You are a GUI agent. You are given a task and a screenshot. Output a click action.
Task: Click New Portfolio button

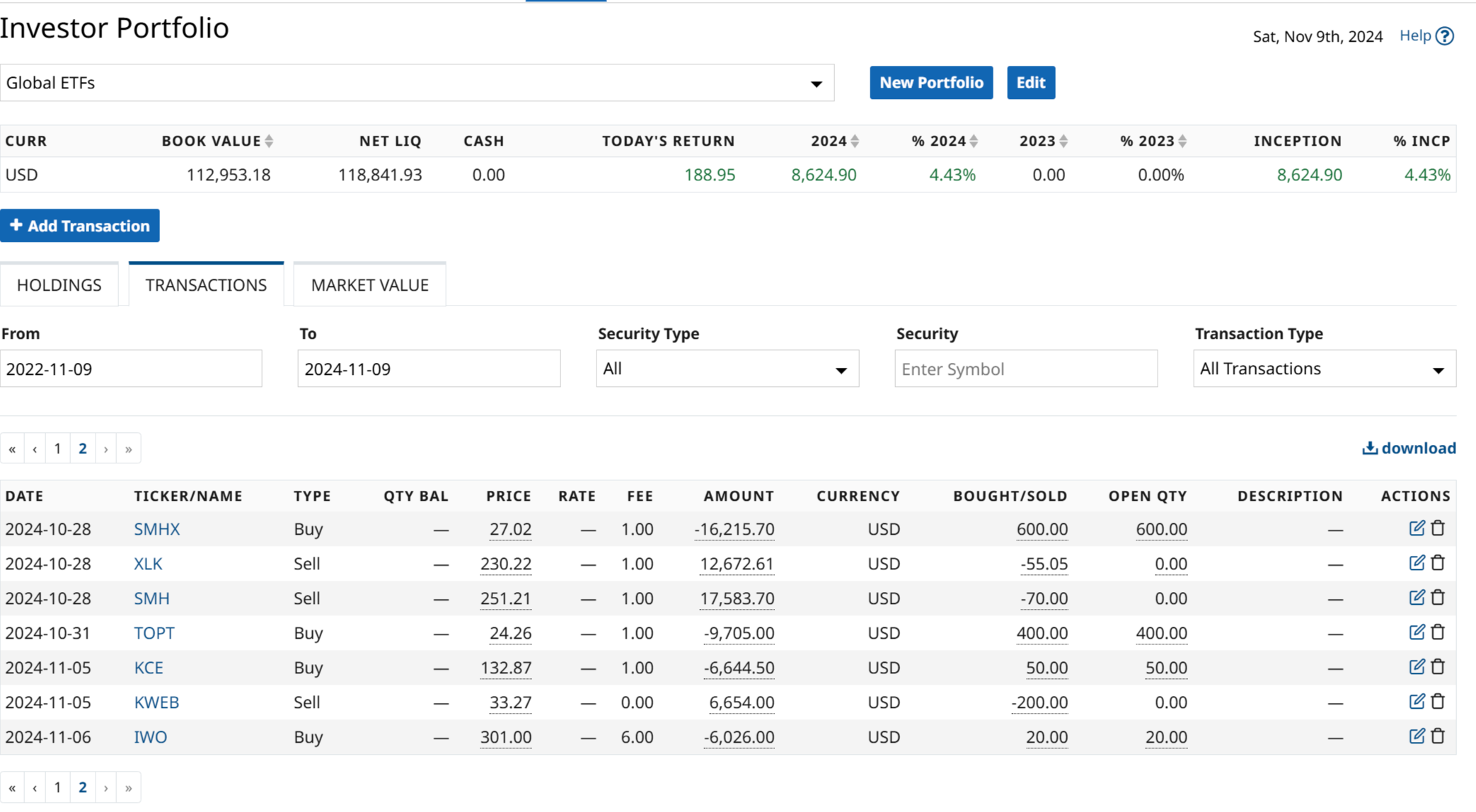pos(930,83)
